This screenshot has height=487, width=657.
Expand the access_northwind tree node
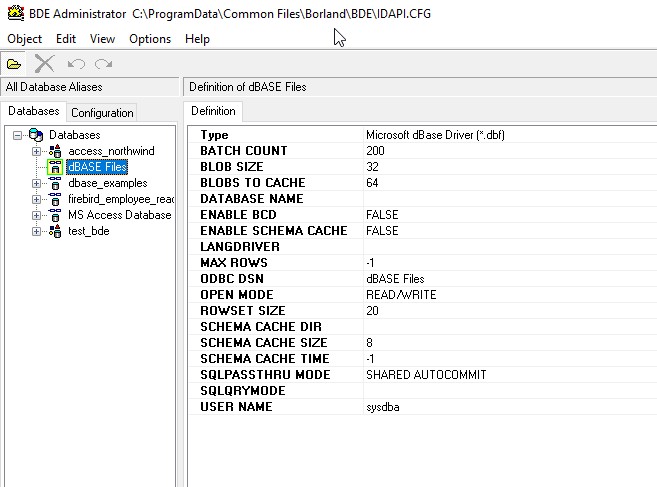point(37,151)
